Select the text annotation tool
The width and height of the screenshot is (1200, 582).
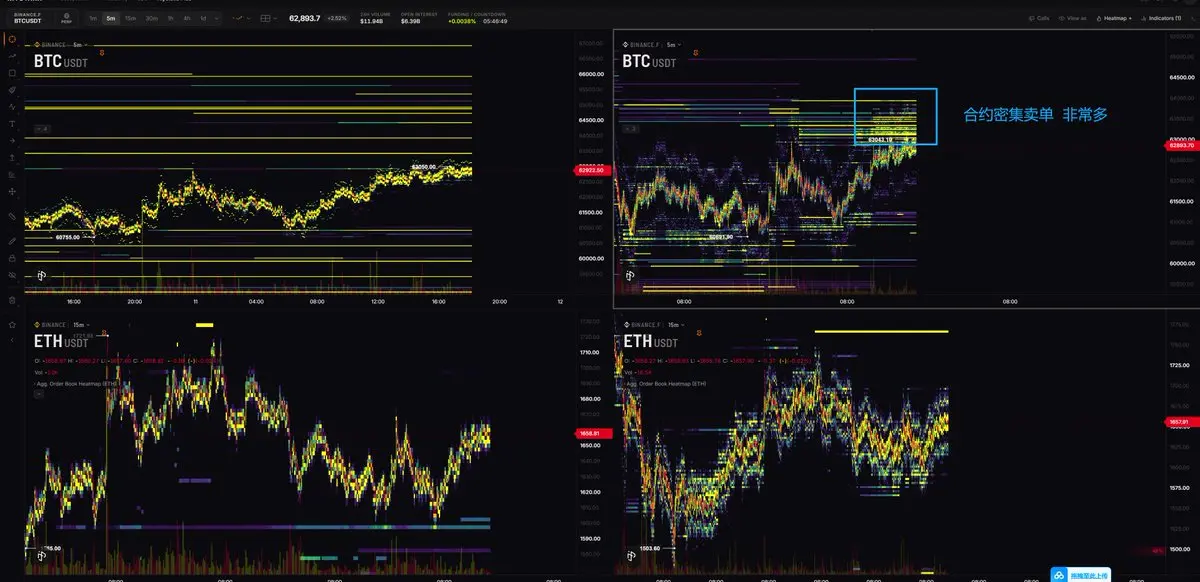[11, 124]
